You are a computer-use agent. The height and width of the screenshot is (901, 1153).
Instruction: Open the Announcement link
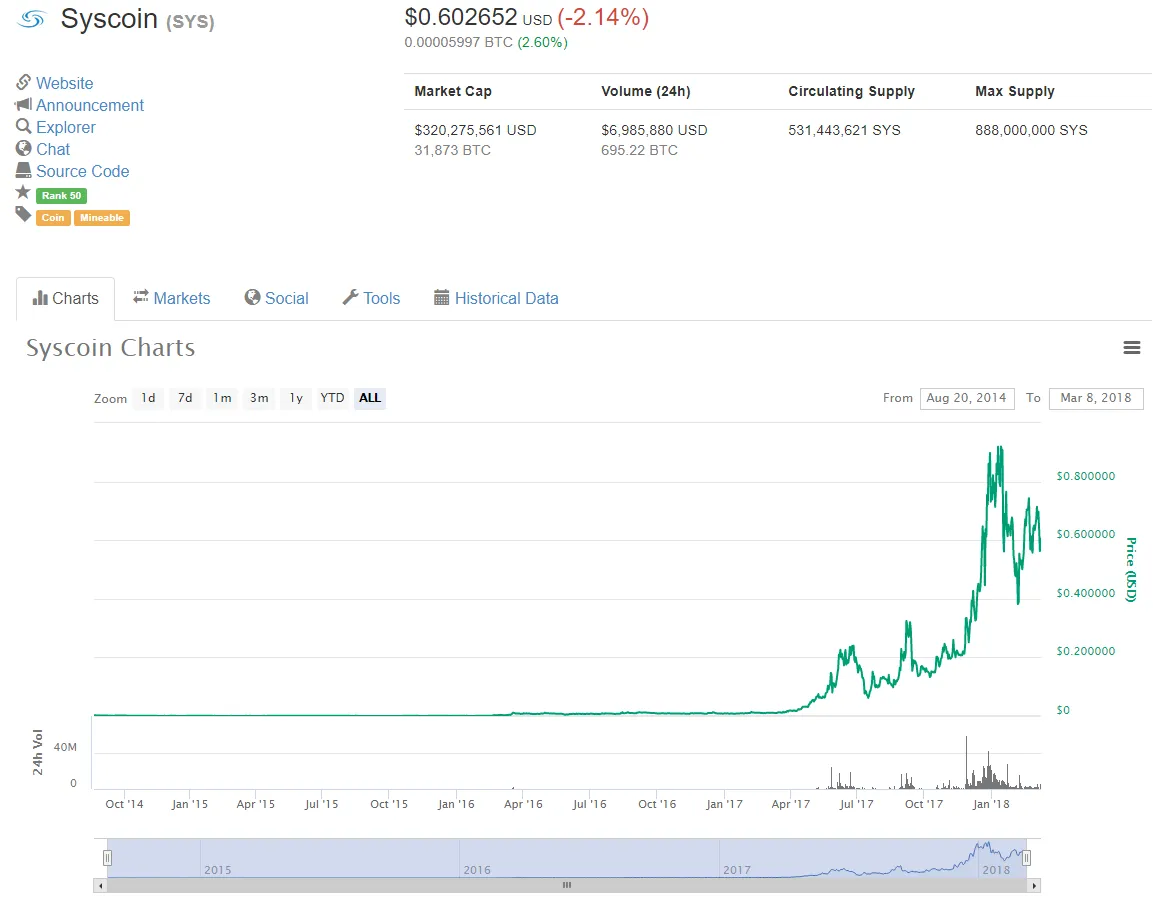point(90,105)
